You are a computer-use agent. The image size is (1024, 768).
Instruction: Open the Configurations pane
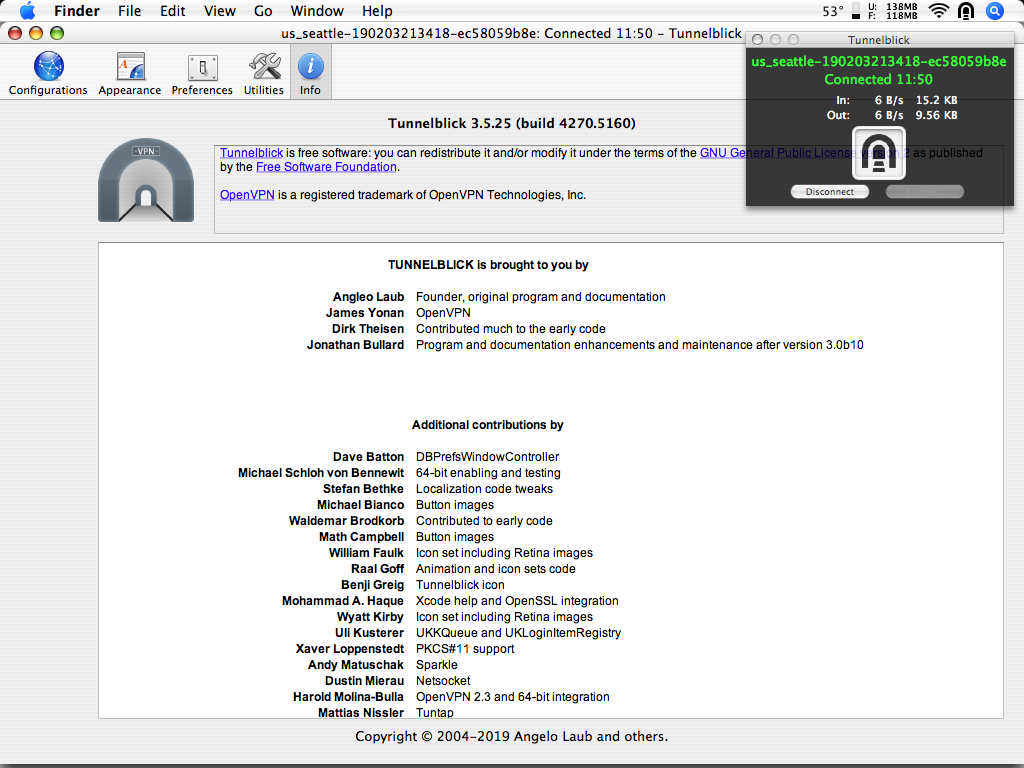[x=48, y=73]
